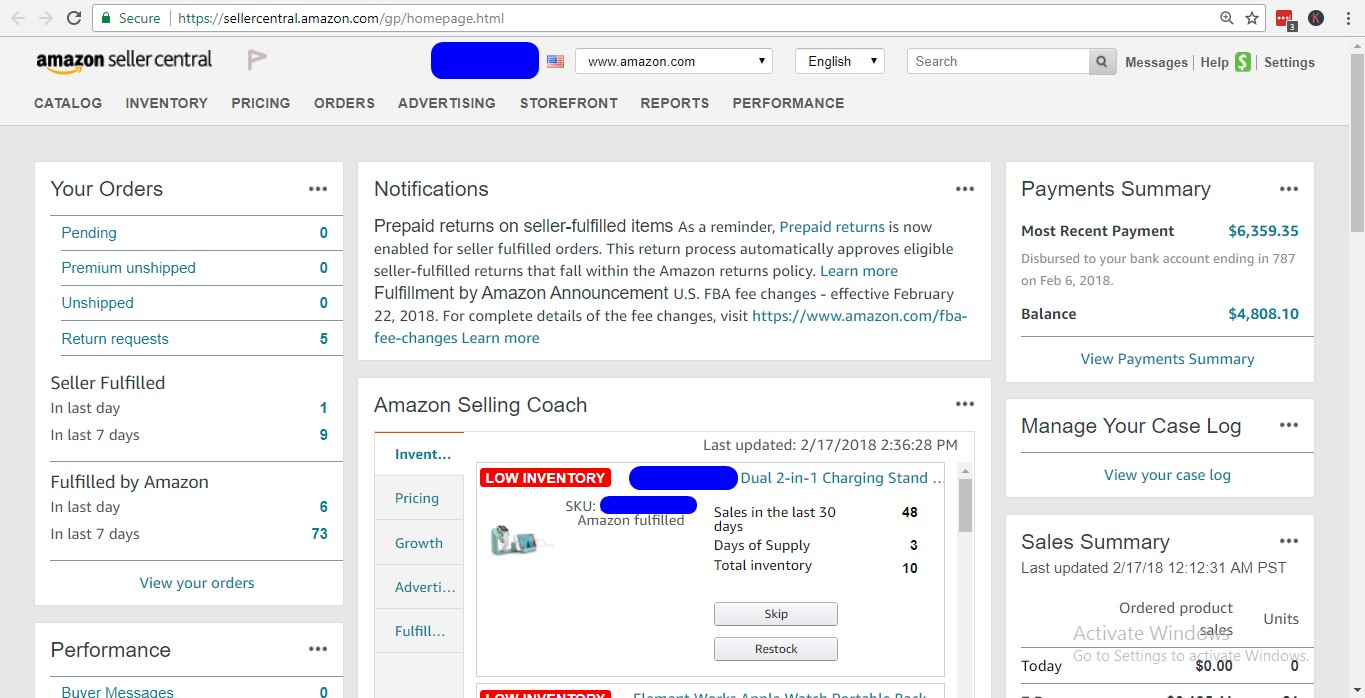Click the zoom magnifier icon in address bar
The image size is (1365, 698).
pos(1227,18)
